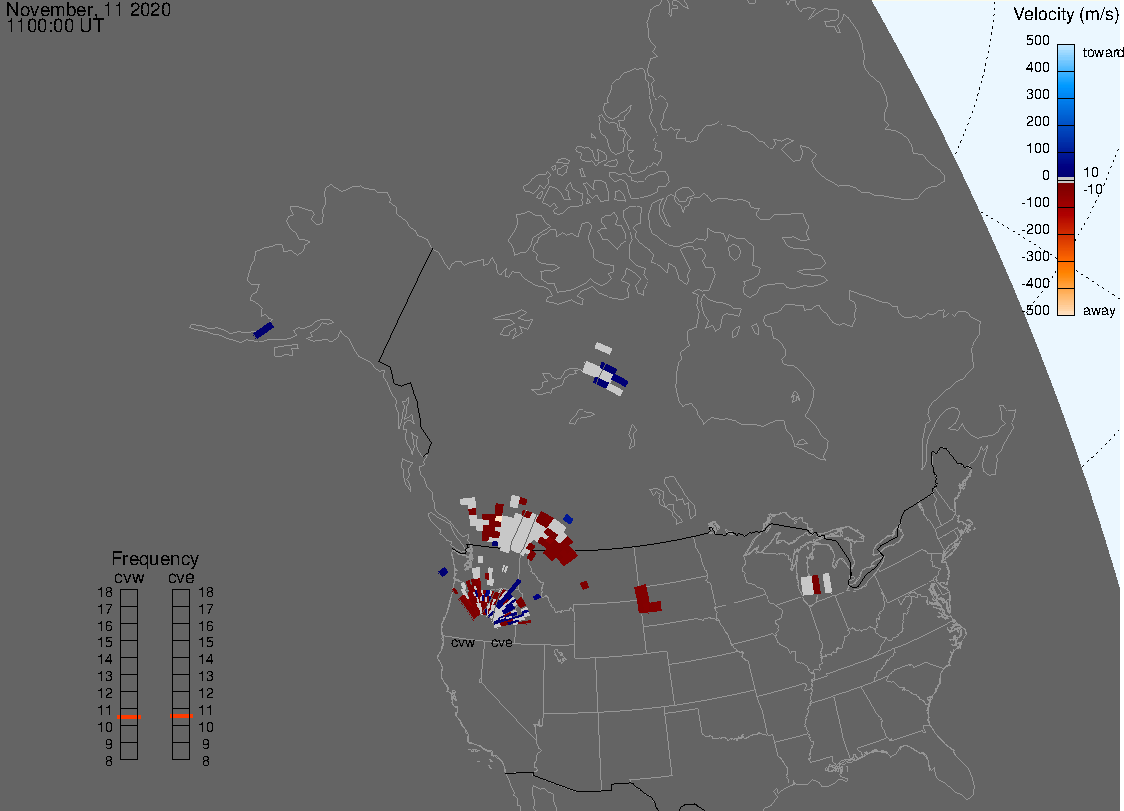Click the small blue square off the Oregon coast
1124x811 pixels.
443,572
